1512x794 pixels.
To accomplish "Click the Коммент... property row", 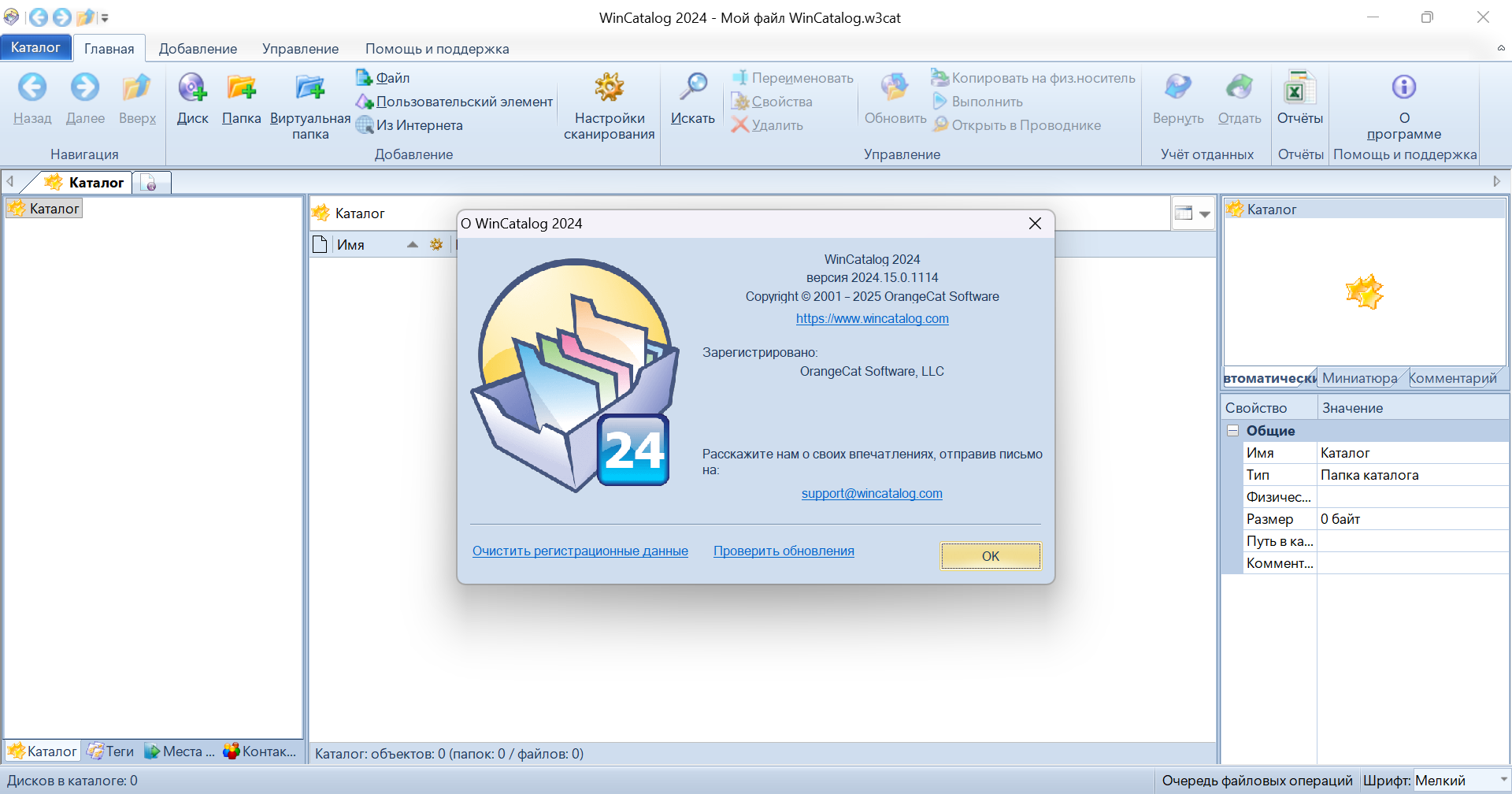I will point(1375,563).
